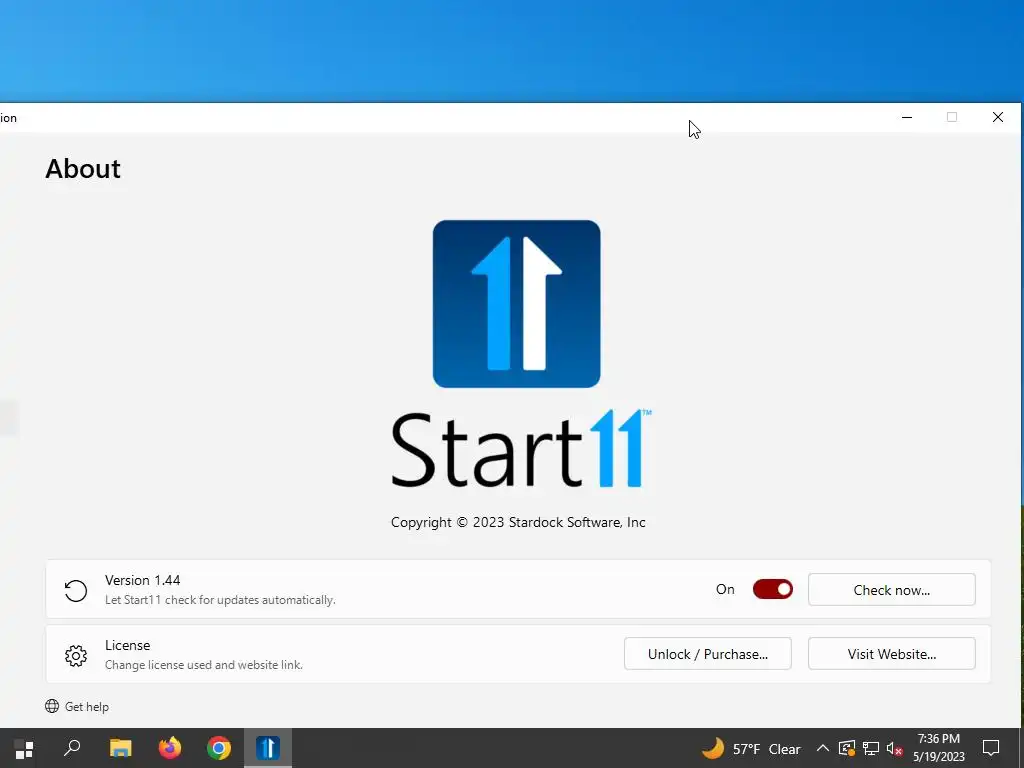The width and height of the screenshot is (1024, 768).
Task: Select Start11 app icon in taskbar
Action: point(268,748)
